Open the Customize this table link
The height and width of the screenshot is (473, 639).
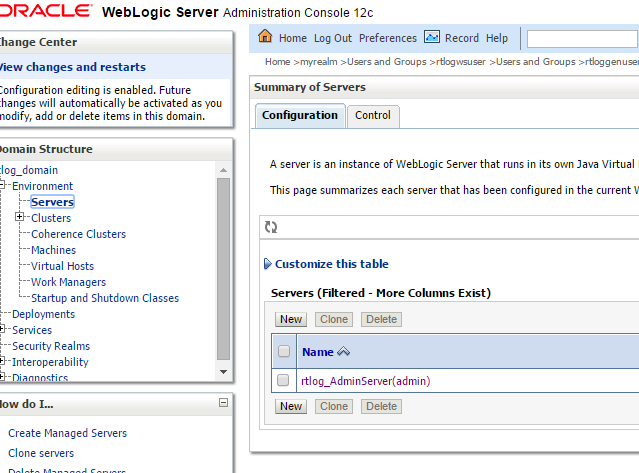332,264
